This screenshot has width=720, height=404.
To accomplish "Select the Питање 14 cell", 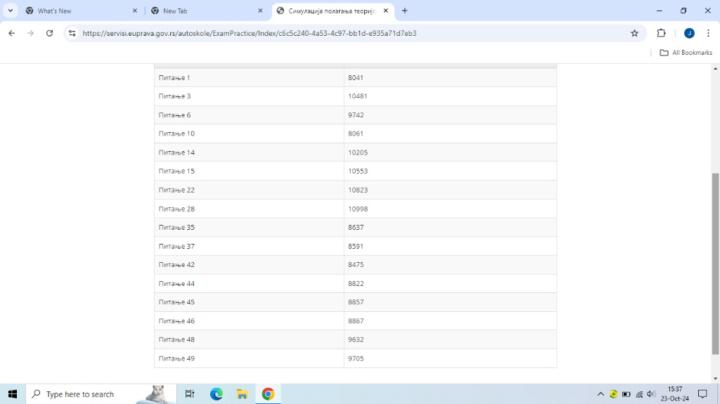I will coord(249,152).
